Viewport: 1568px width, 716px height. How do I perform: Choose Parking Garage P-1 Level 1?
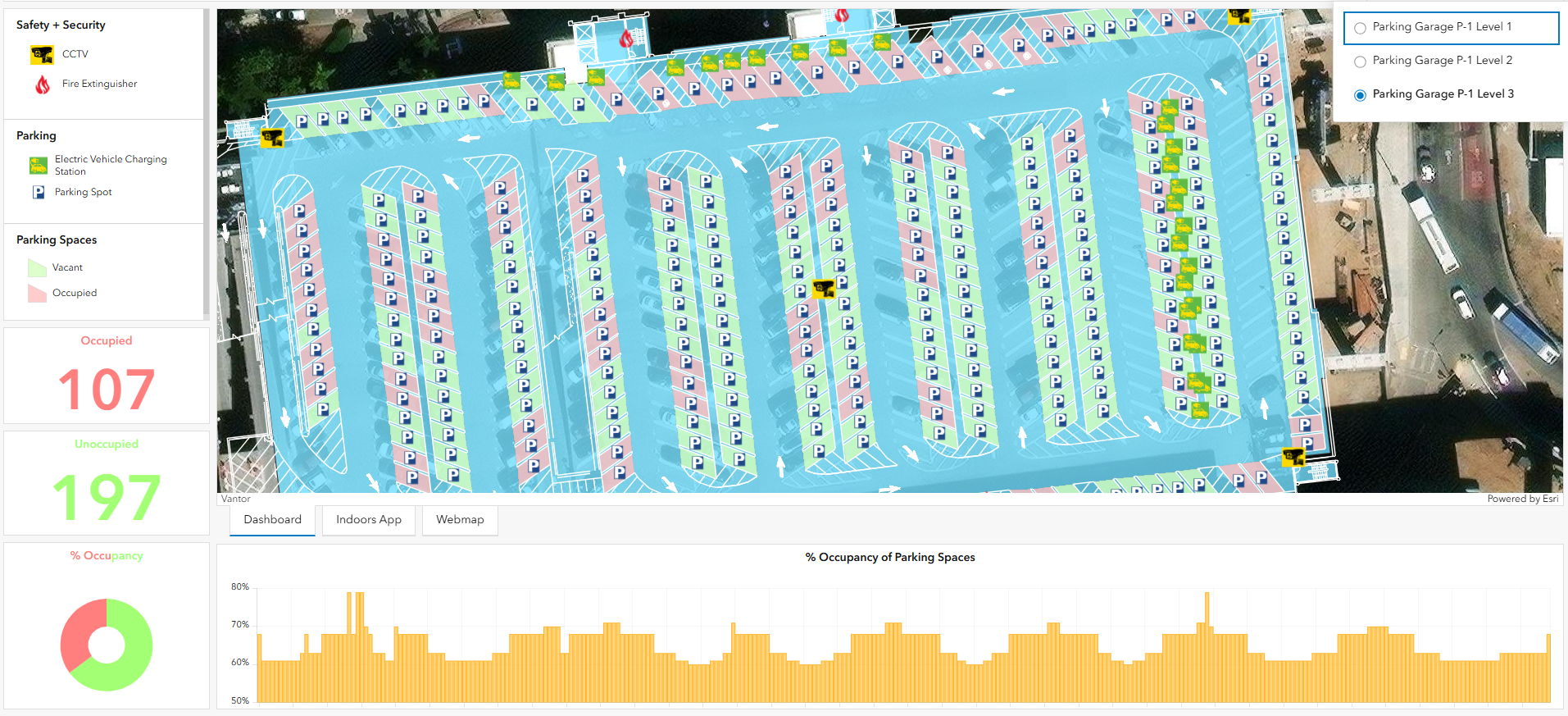(x=1451, y=27)
